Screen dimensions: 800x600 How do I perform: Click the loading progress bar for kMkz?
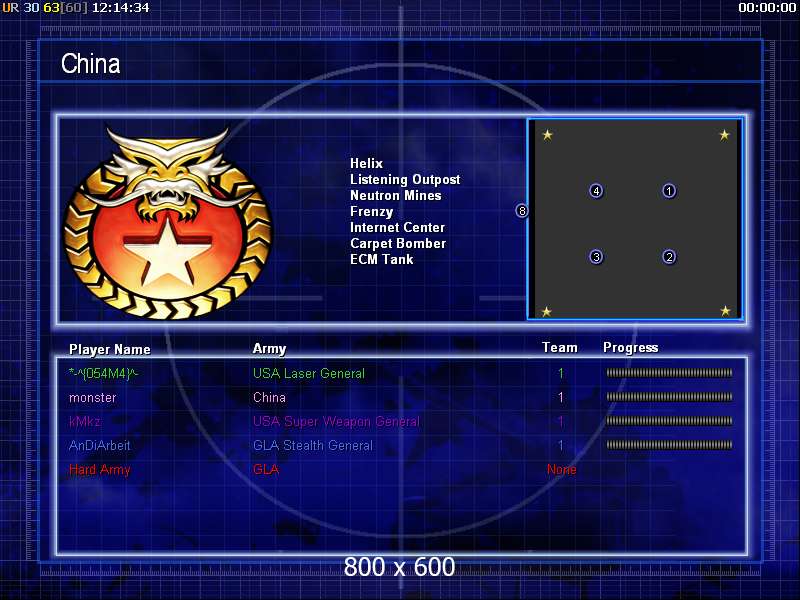pos(669,421)
